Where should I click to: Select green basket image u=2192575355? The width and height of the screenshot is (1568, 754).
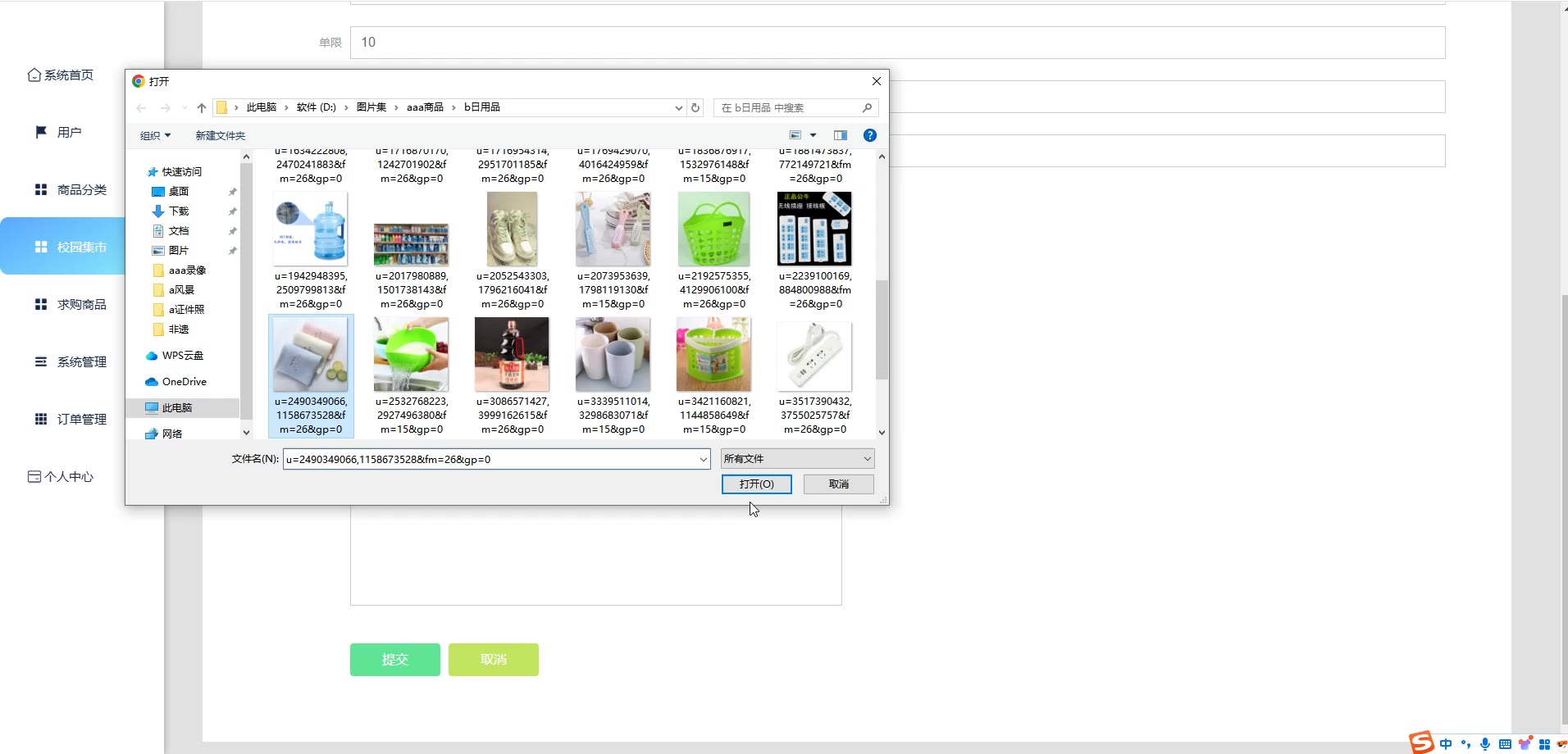click(714, 252)
